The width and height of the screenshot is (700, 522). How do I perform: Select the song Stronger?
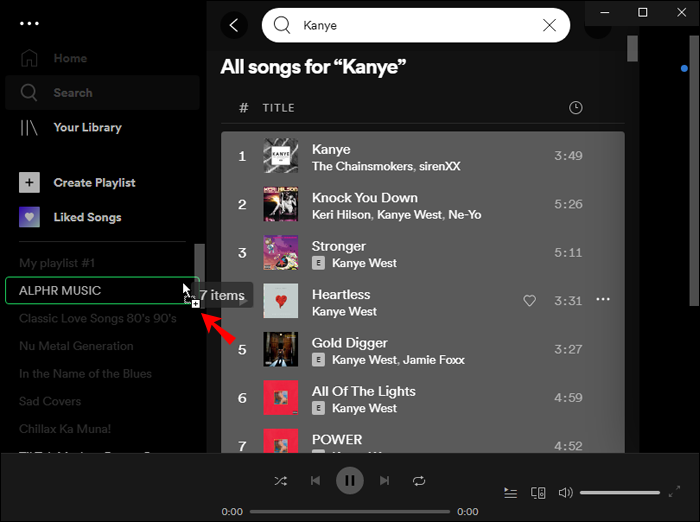(423, 253)
